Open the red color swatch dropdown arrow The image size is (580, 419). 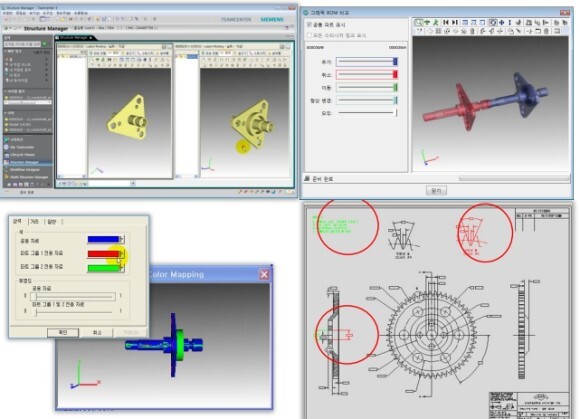[122, 253]
